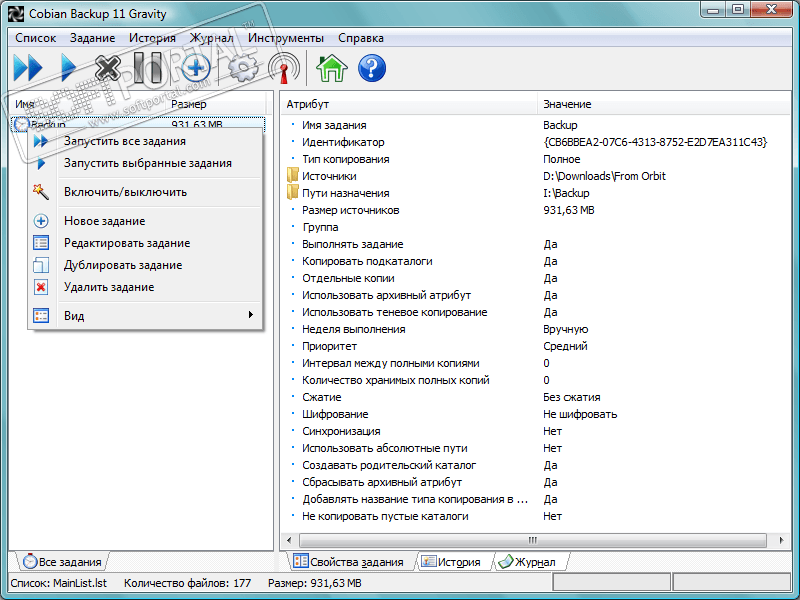Image resolution: width=800 pixels, height=600 pixels.
Task: Open the Справка menu
Action: (361, 38)
